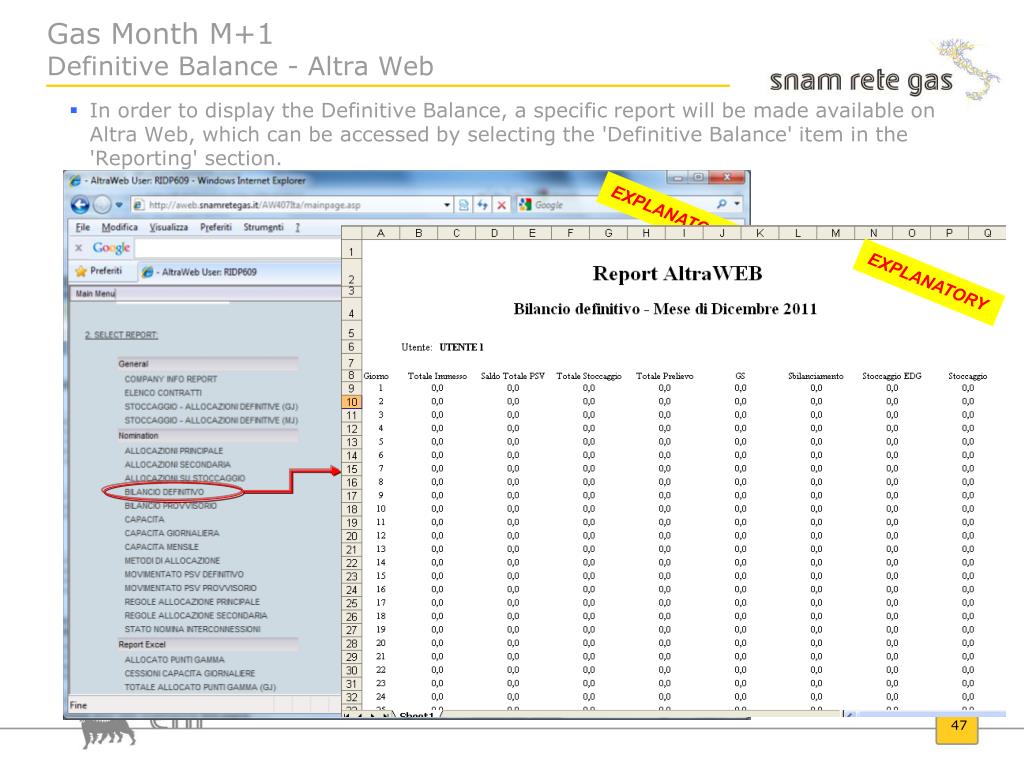
Task: Click the Stoccaggio EDG heading cell
Action: (x=891, y=376)
